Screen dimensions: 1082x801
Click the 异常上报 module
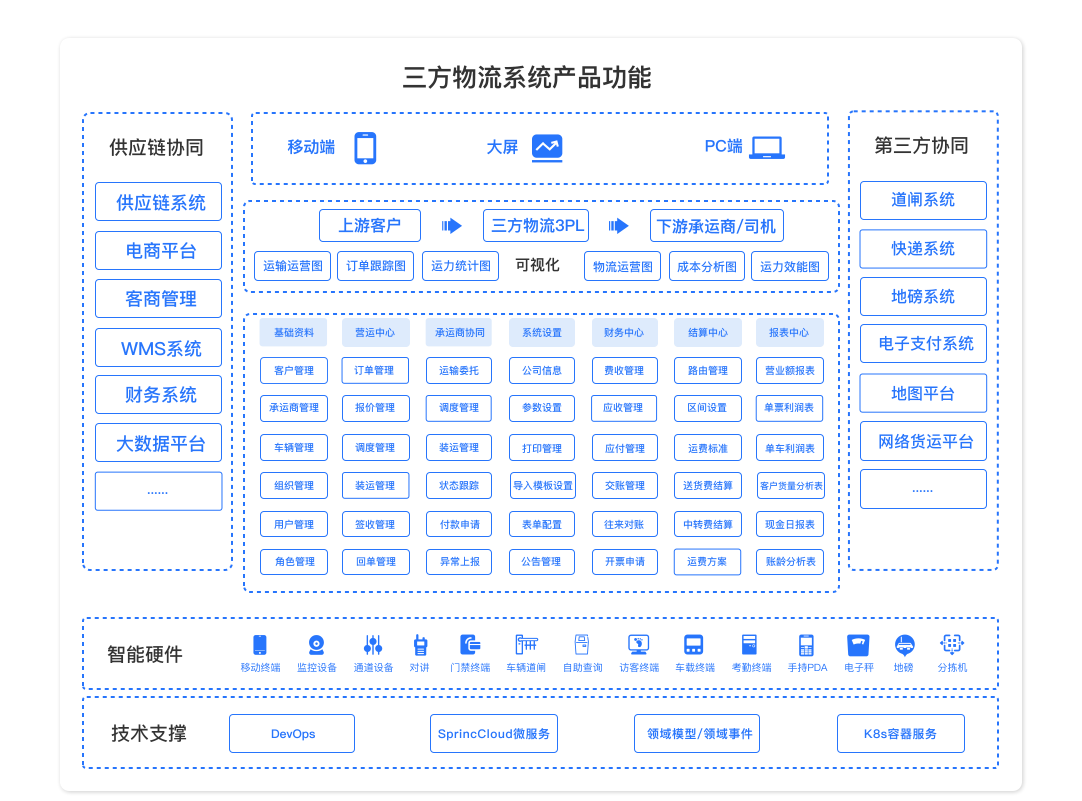click(459, 562)
